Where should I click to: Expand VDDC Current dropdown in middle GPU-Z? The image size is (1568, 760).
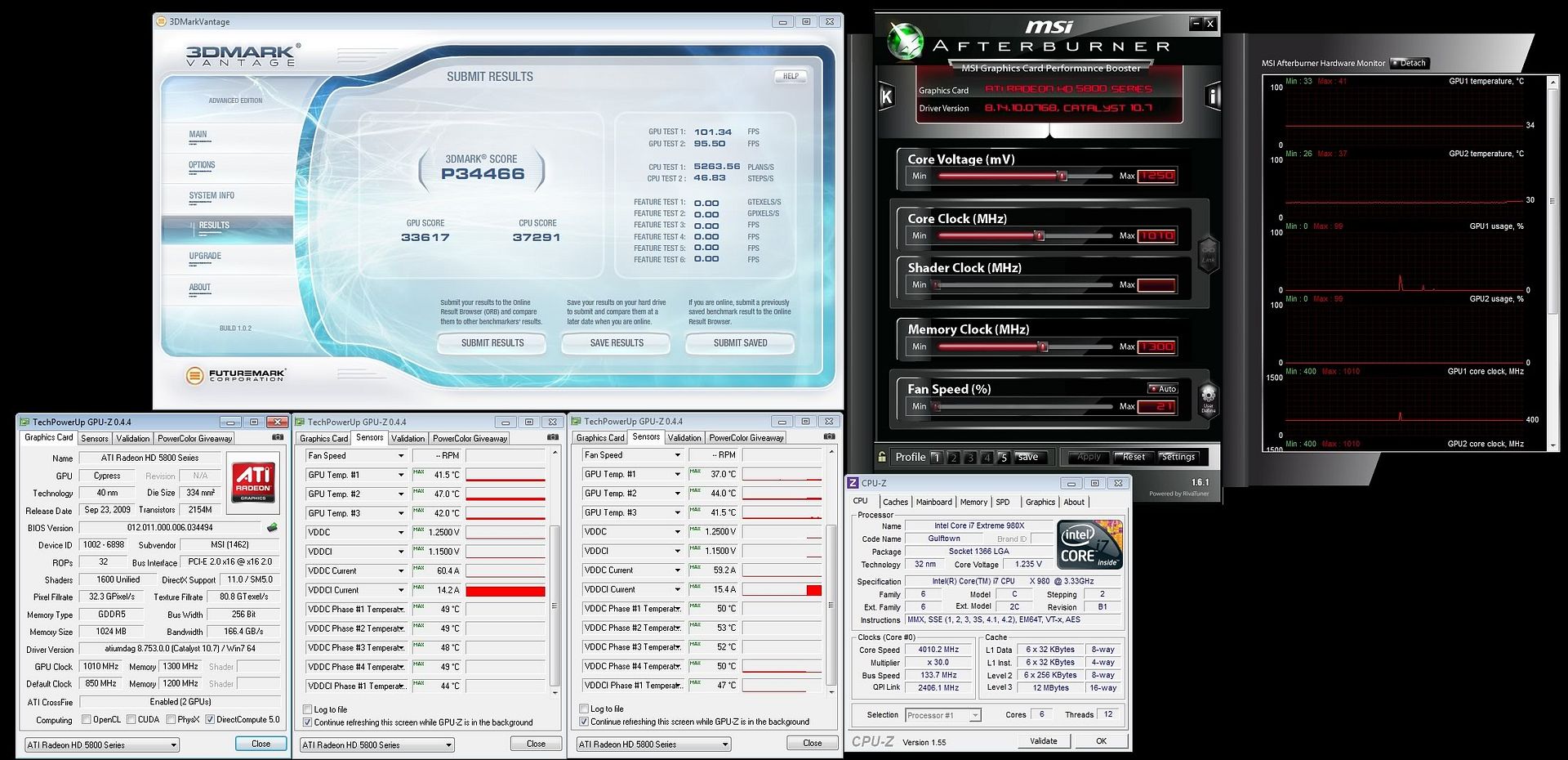pyautogui.click(x=401, y=571)
